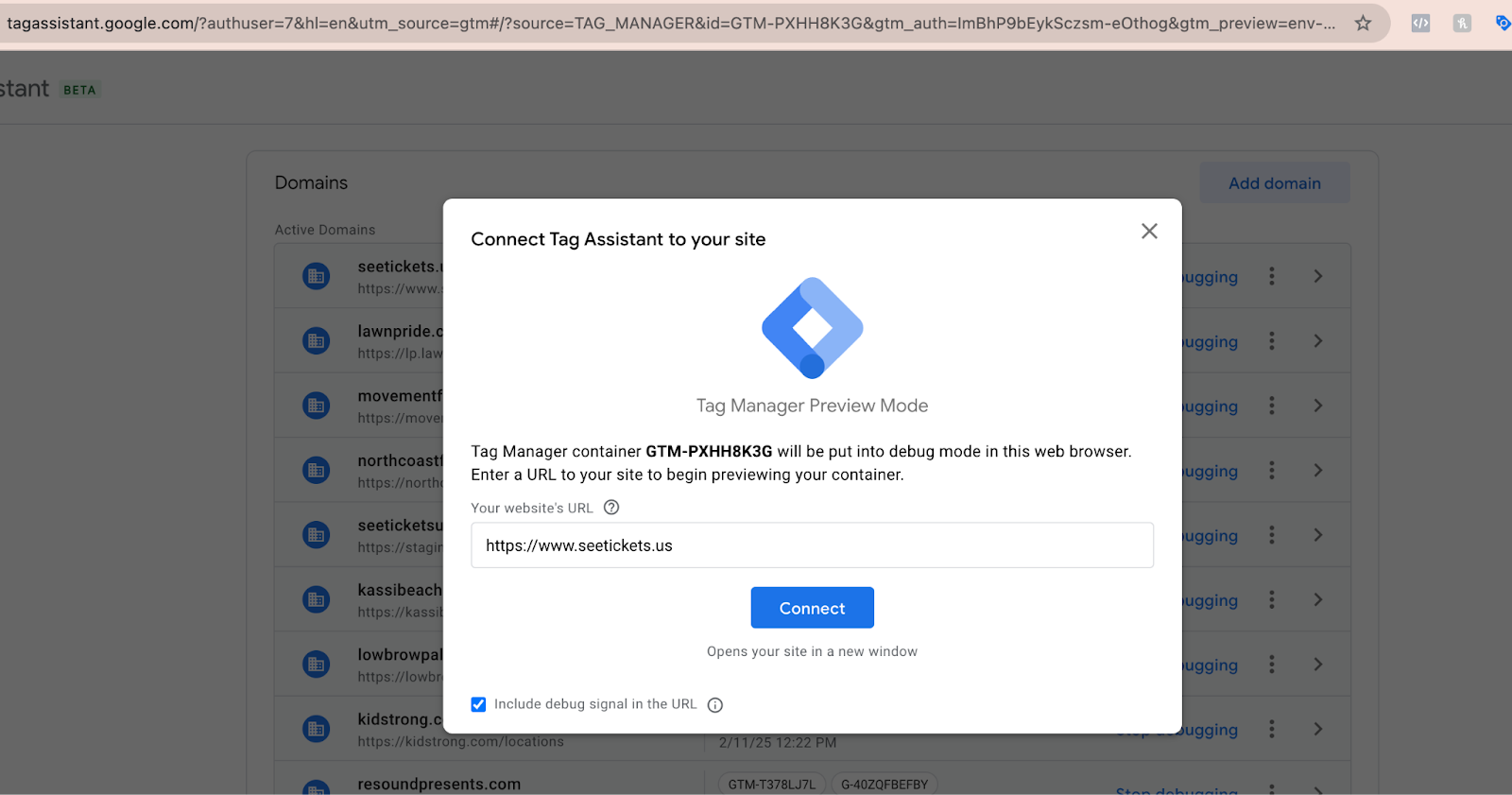
Task: Click the Domains heading
Action: [x=311, y=182]
